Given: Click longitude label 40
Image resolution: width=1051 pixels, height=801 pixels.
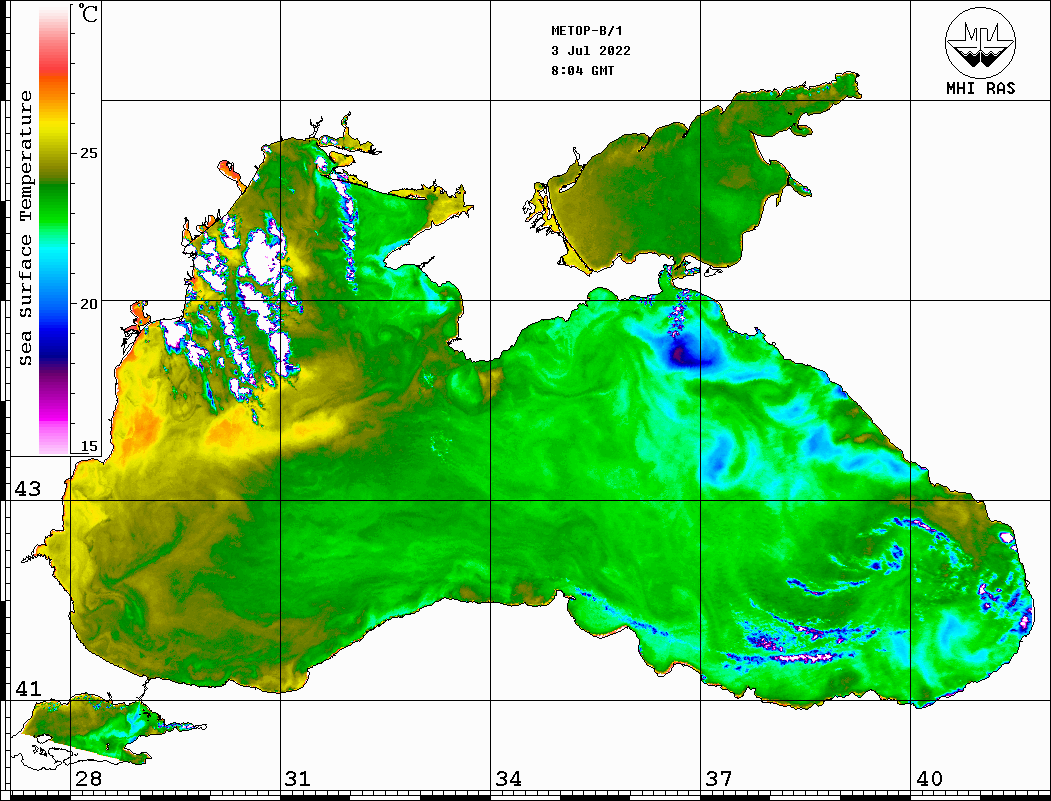Looking at the screenshot, I should click(929, 778).
